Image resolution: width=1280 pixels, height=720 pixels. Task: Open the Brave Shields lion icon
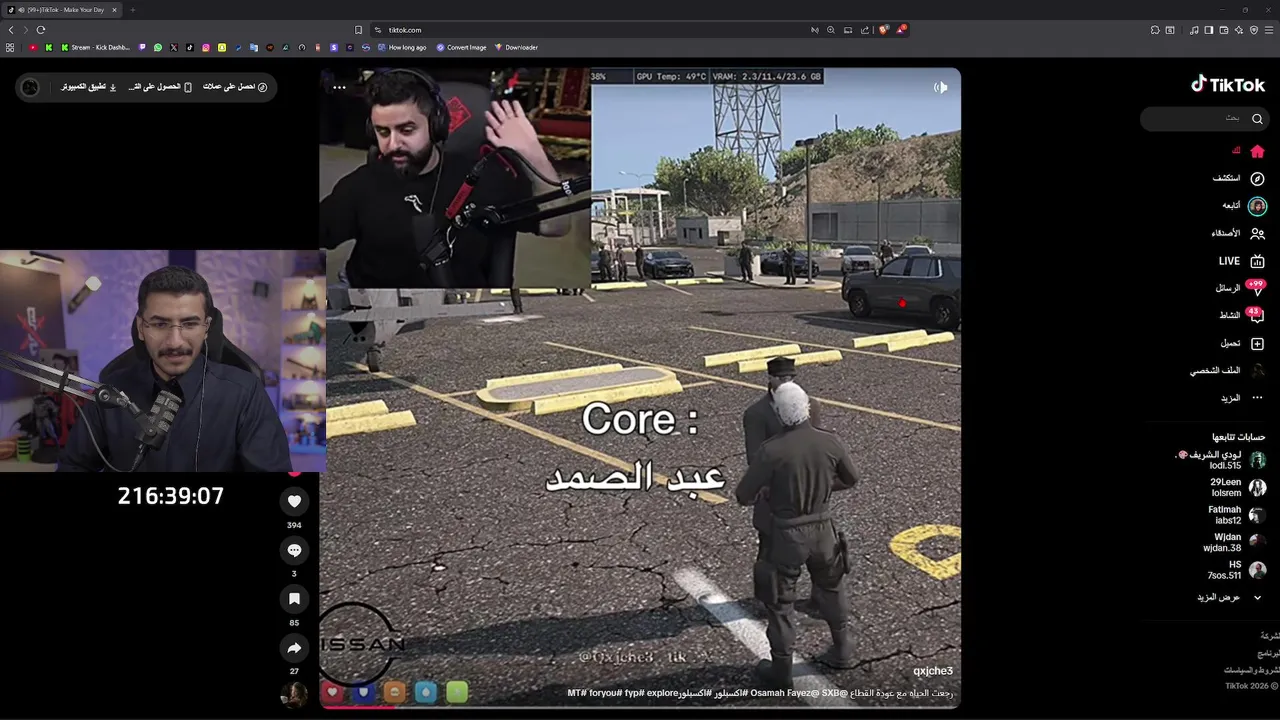pos(883,30)
